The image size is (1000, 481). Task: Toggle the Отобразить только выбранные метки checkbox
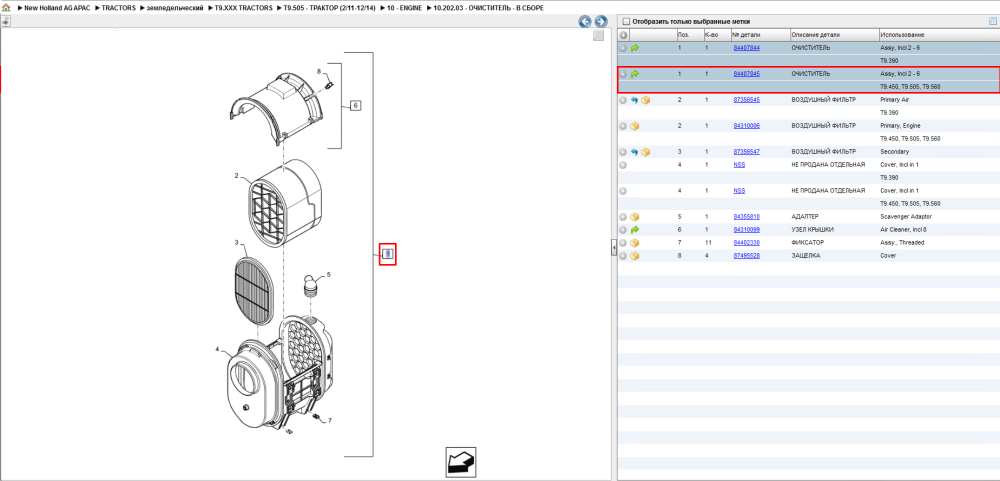pyautogui.click(x=626, y=21)
